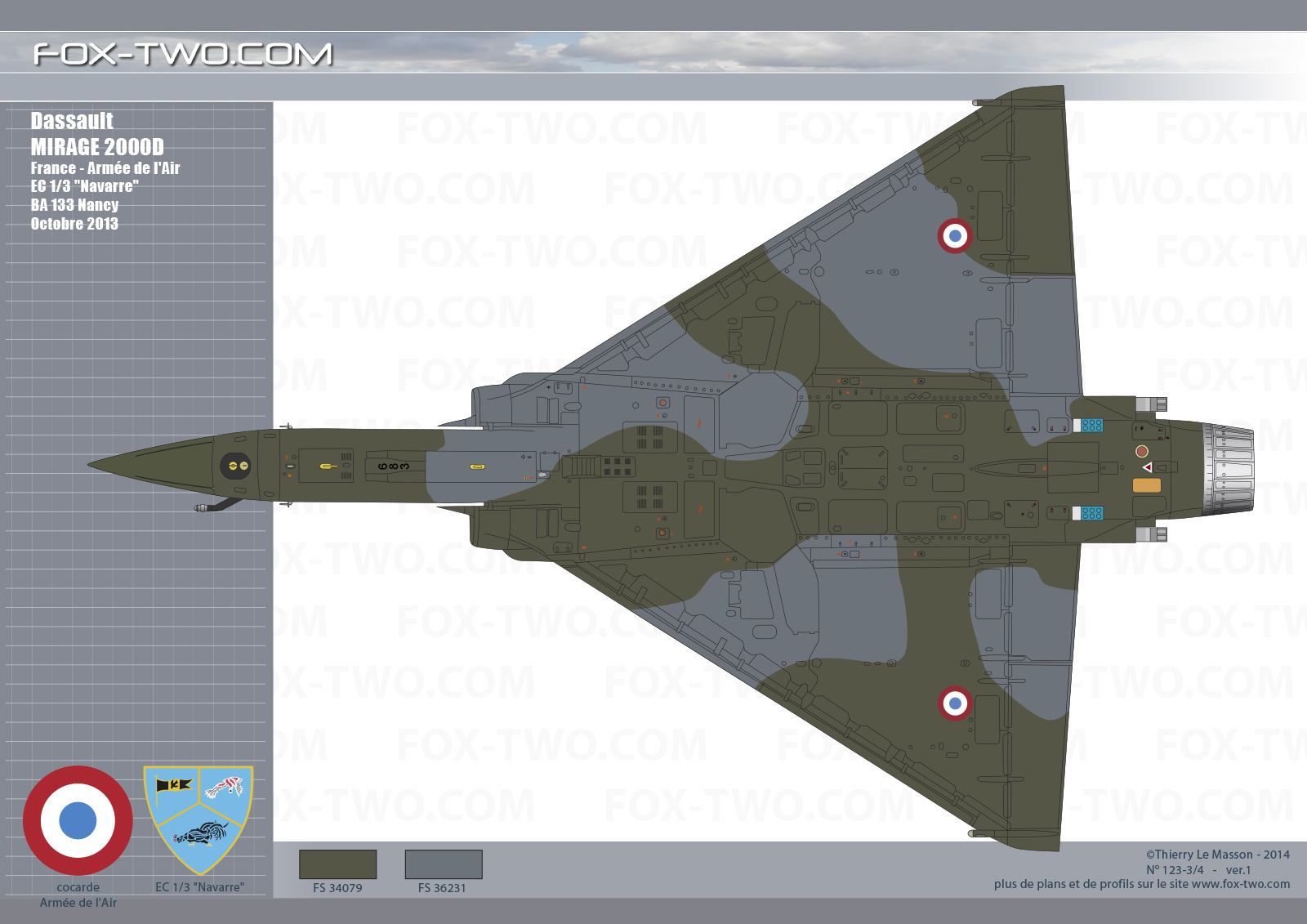Select the EC 1/3 "Navarre" unit line
1307x924 pixels.
(85, 186)
